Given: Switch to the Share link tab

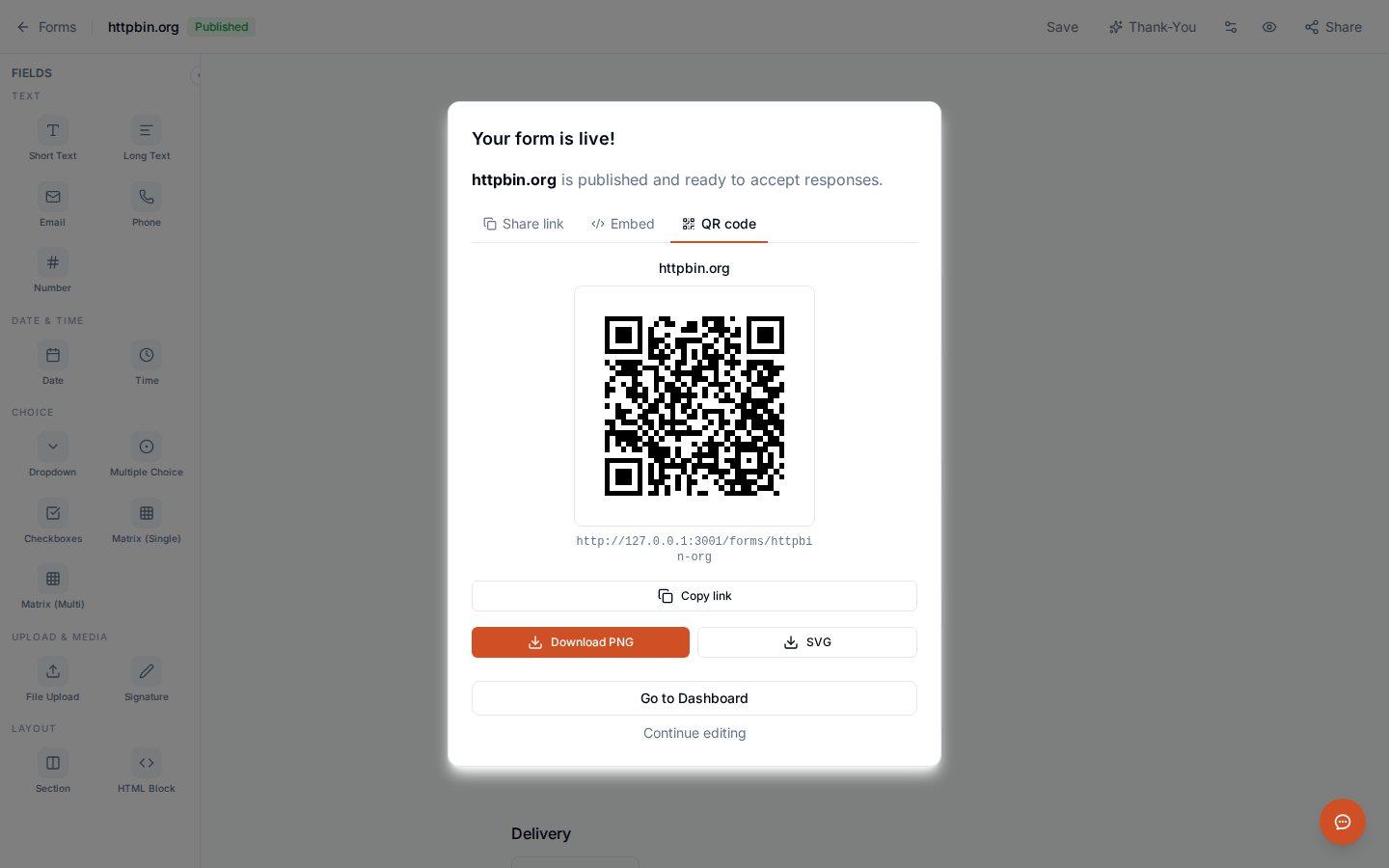Looking at the screenshot, I should (523, 224).
